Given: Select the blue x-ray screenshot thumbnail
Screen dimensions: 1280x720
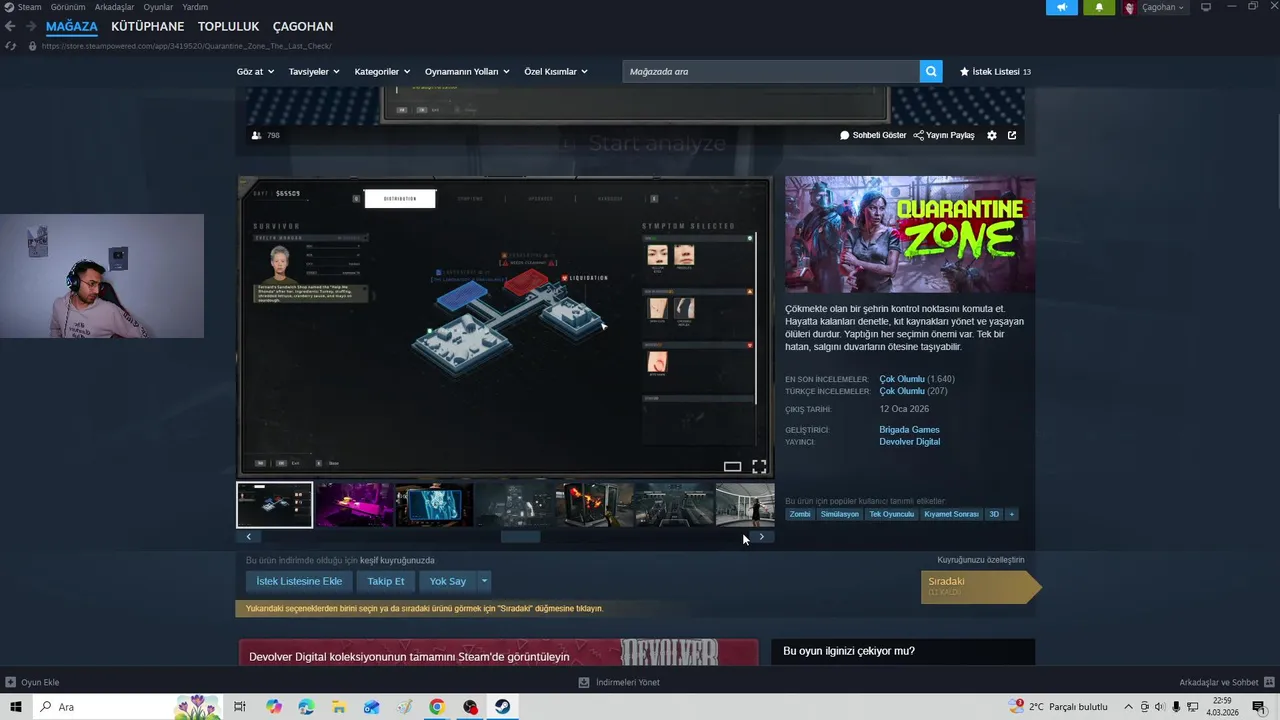Looking at the screenshot, I should (x=434, y=505).
